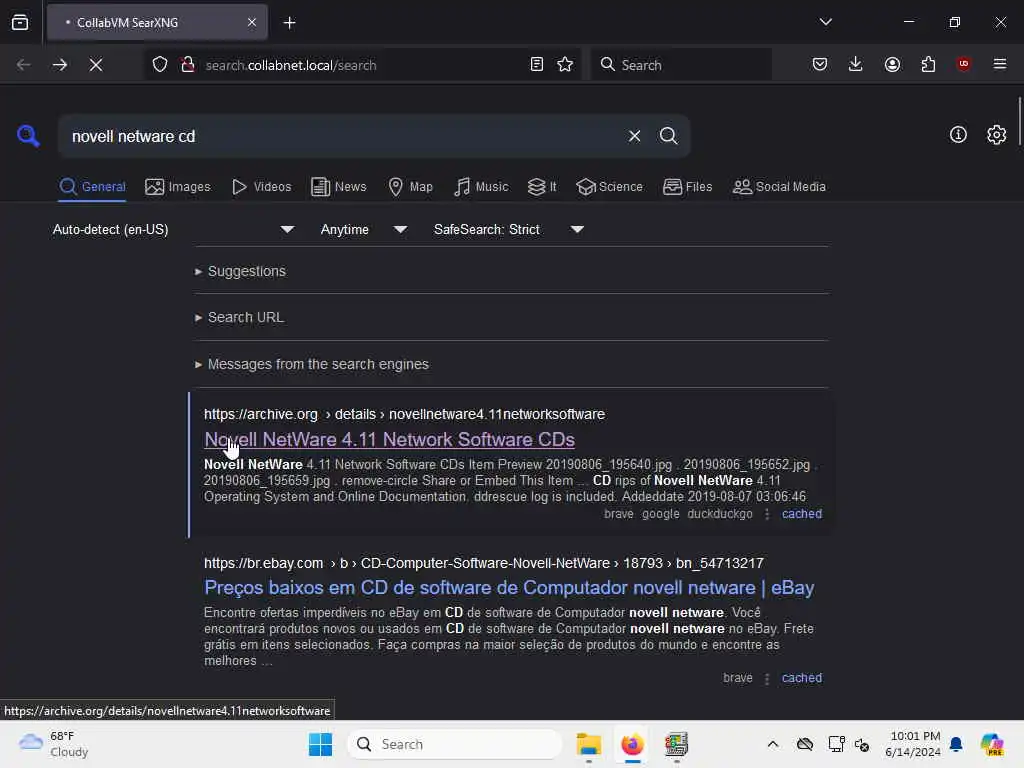Switch to Files category
1024x768 pixels.
coord(687,187)
